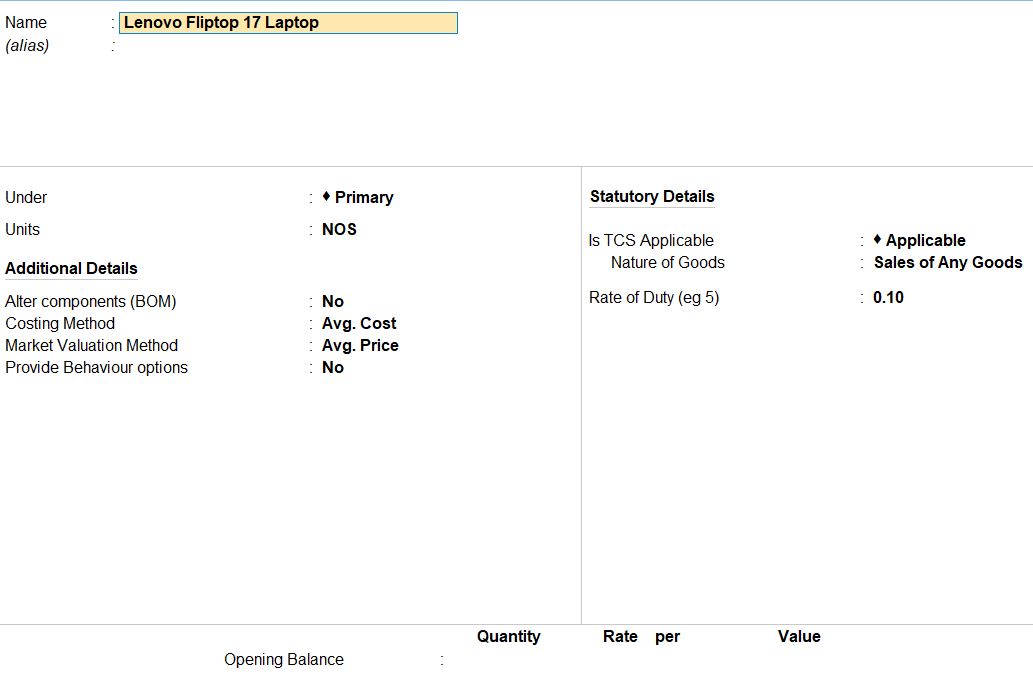Click the 'Costing Method' label

point(60,323)
